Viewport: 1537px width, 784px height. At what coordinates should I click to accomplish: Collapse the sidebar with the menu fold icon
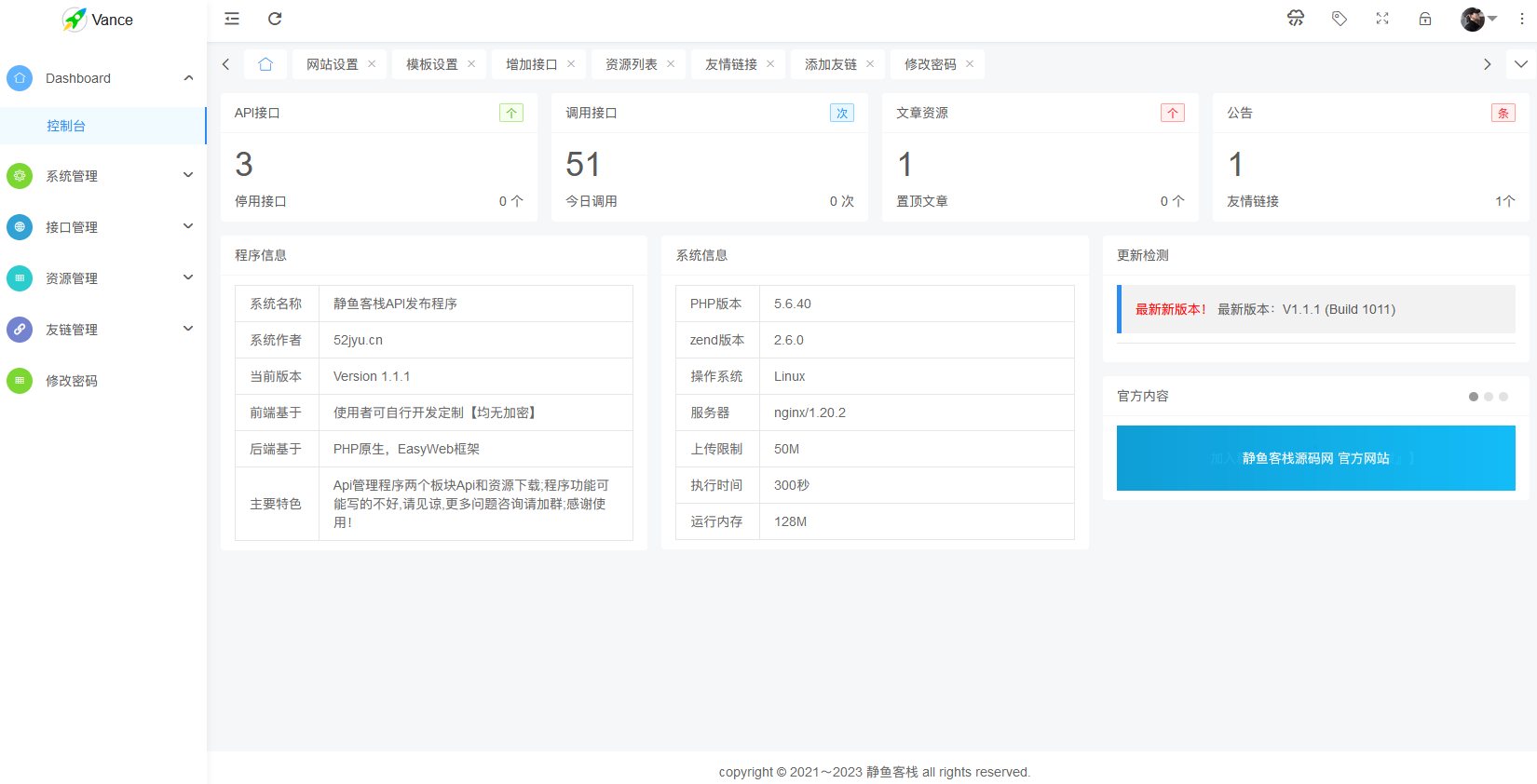(x=232, y=19)
